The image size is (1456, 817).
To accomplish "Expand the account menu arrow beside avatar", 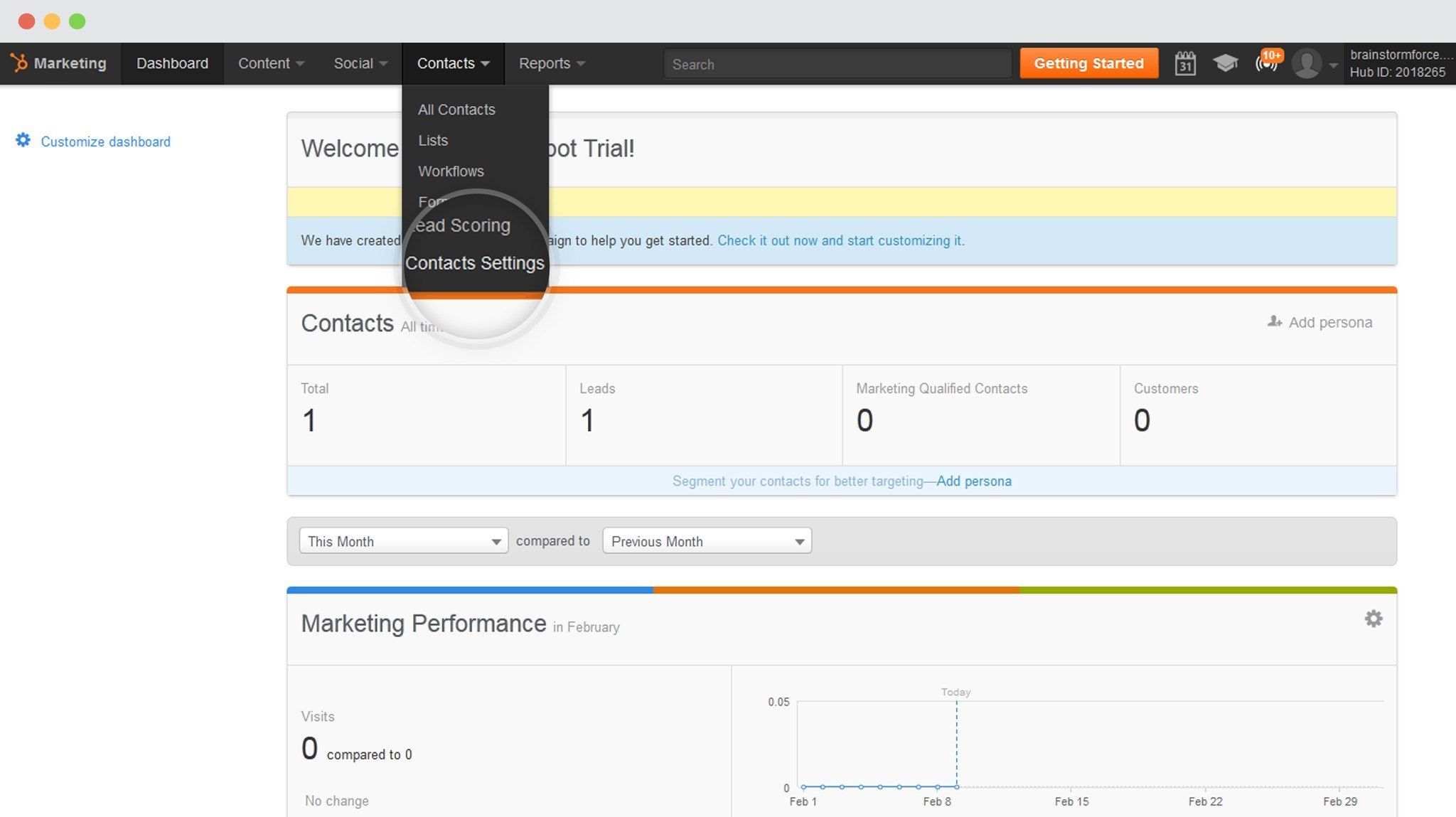I will 1333,65.
